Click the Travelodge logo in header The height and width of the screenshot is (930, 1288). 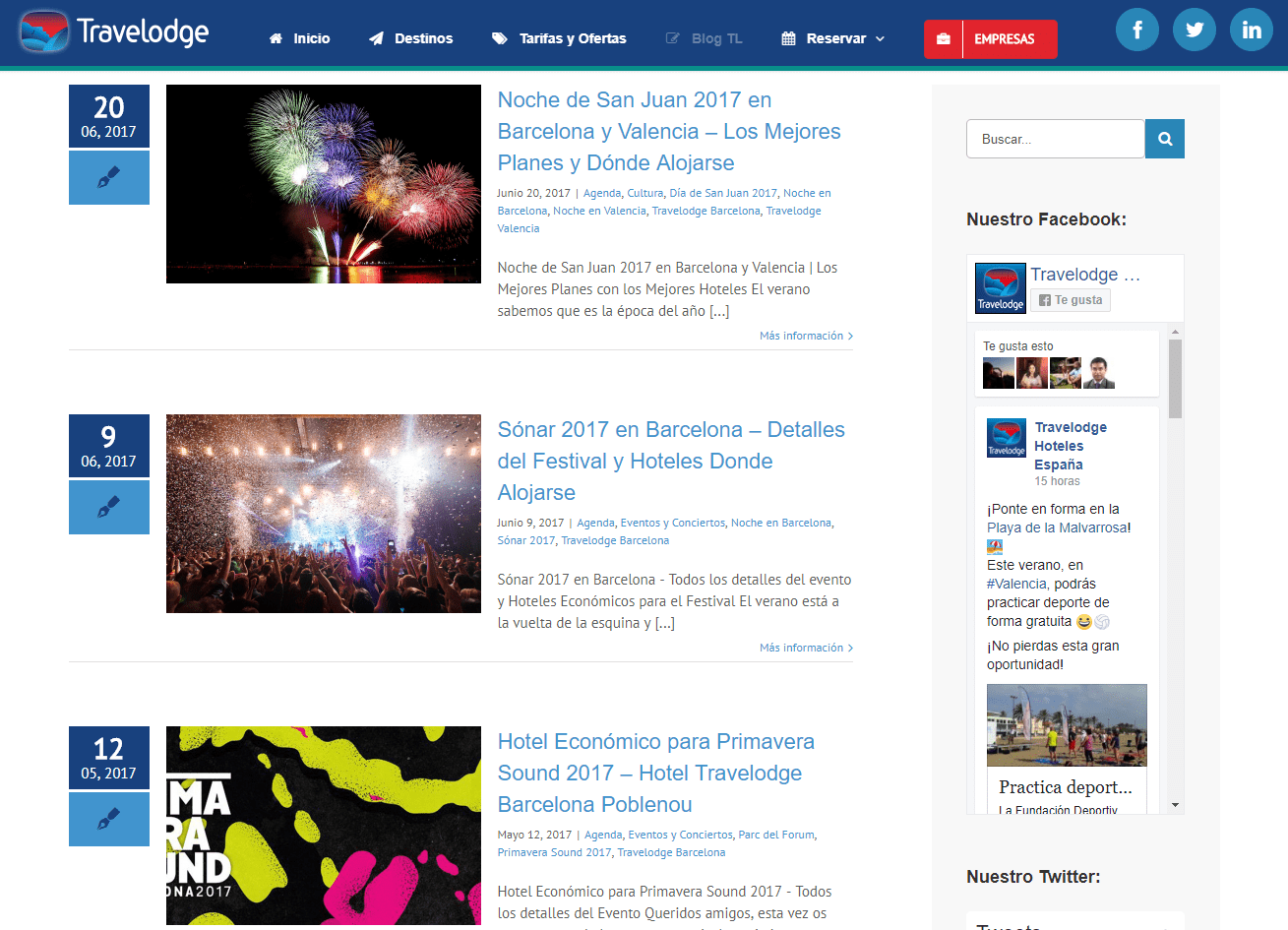(113, 31)
